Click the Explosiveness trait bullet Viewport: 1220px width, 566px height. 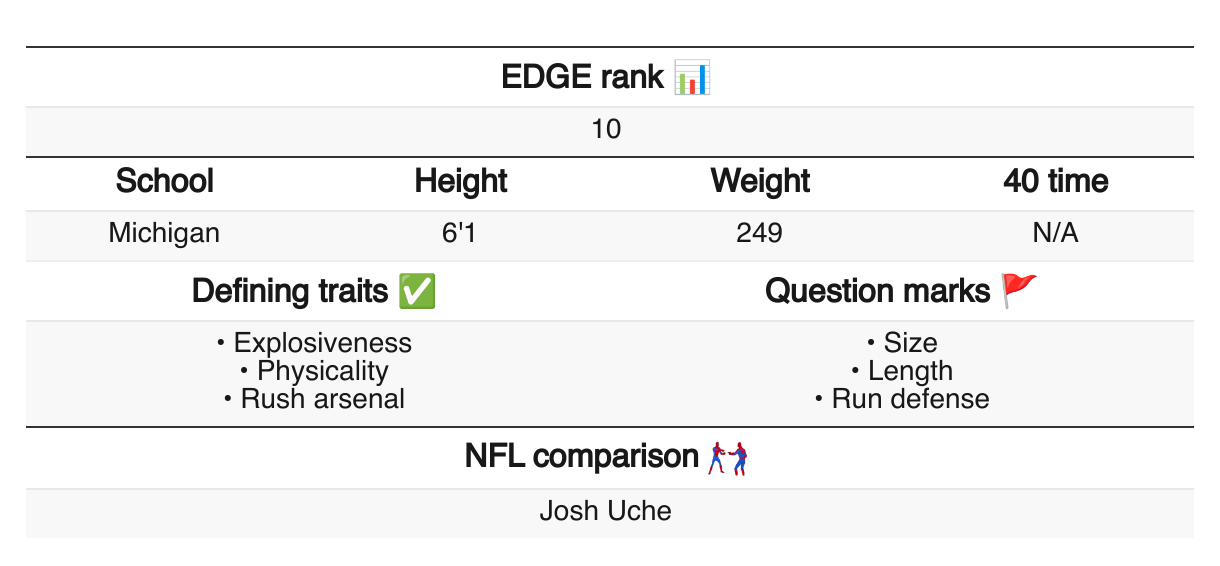(x=314, y=343)
